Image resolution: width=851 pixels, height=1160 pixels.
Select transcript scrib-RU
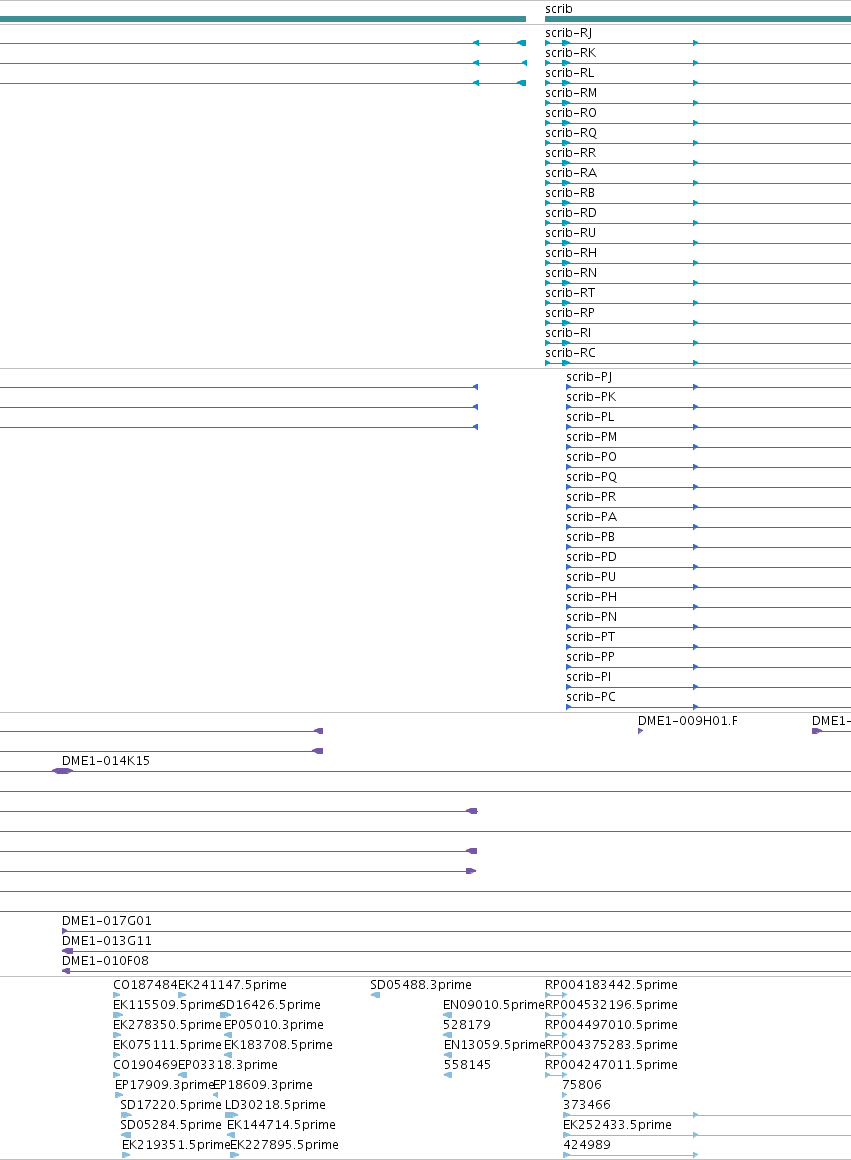coord(571,232)
